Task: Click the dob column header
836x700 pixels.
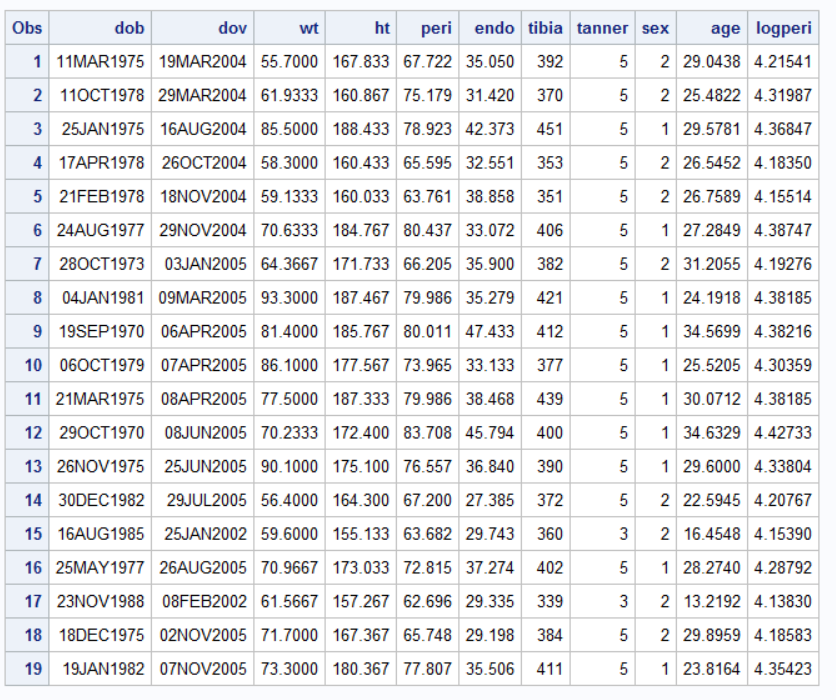Action: pyautogui.click(x=130, y=29)
